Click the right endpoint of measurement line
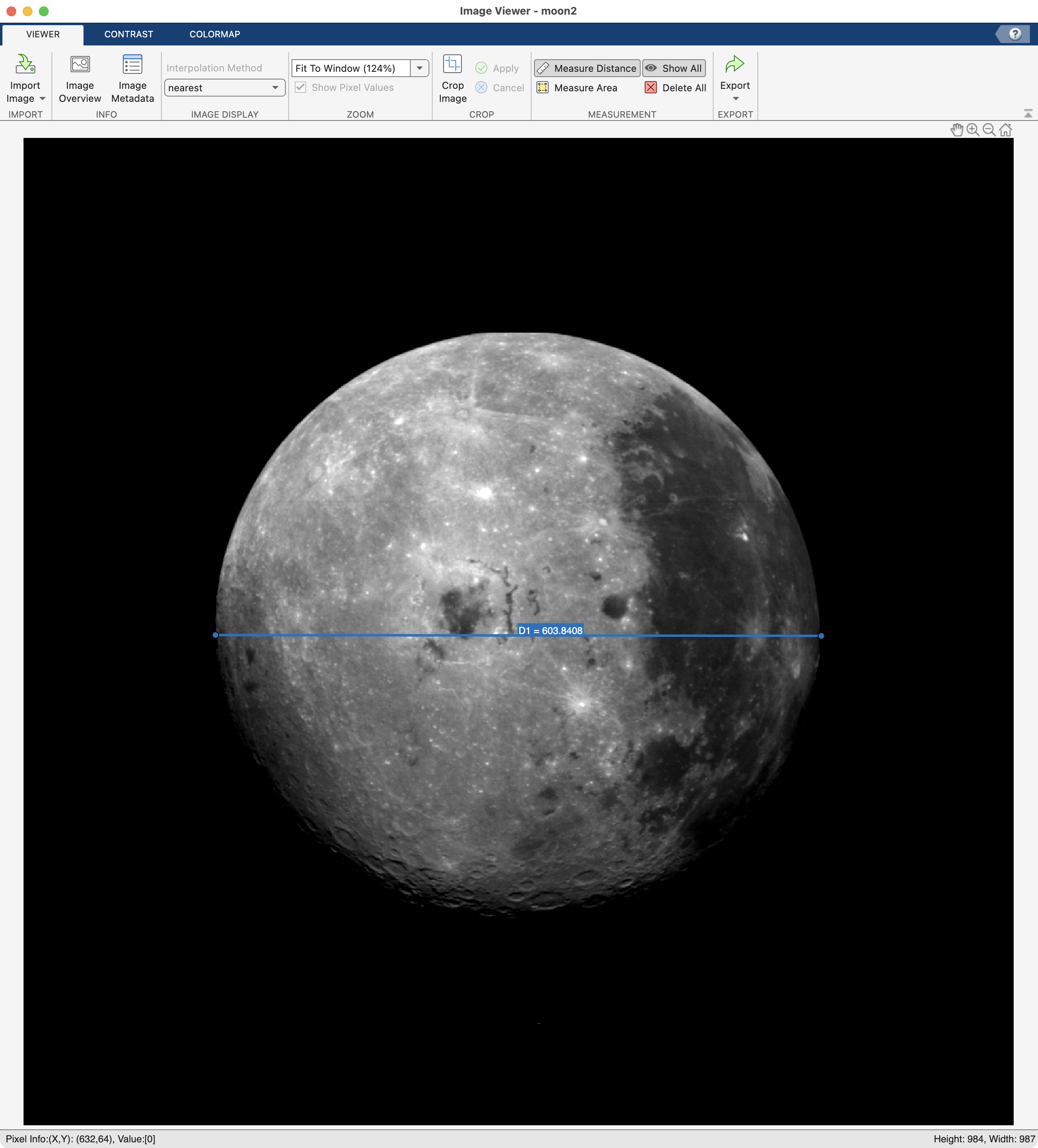The image size is (1038, 1148). [x=821, y=636]
